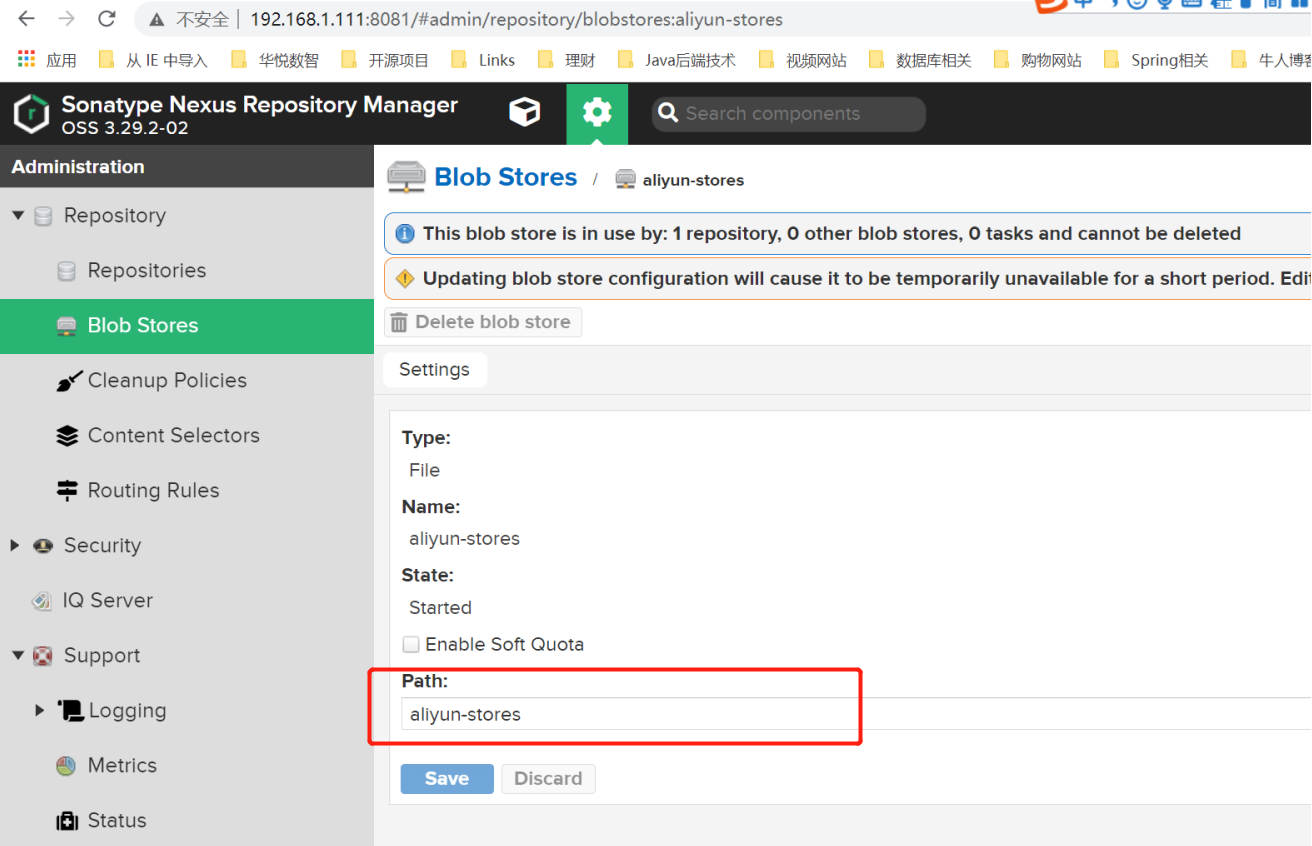1312x846 pixels.
Task: Click the Repository database icon in tree
Action: [x=43, y=216]
